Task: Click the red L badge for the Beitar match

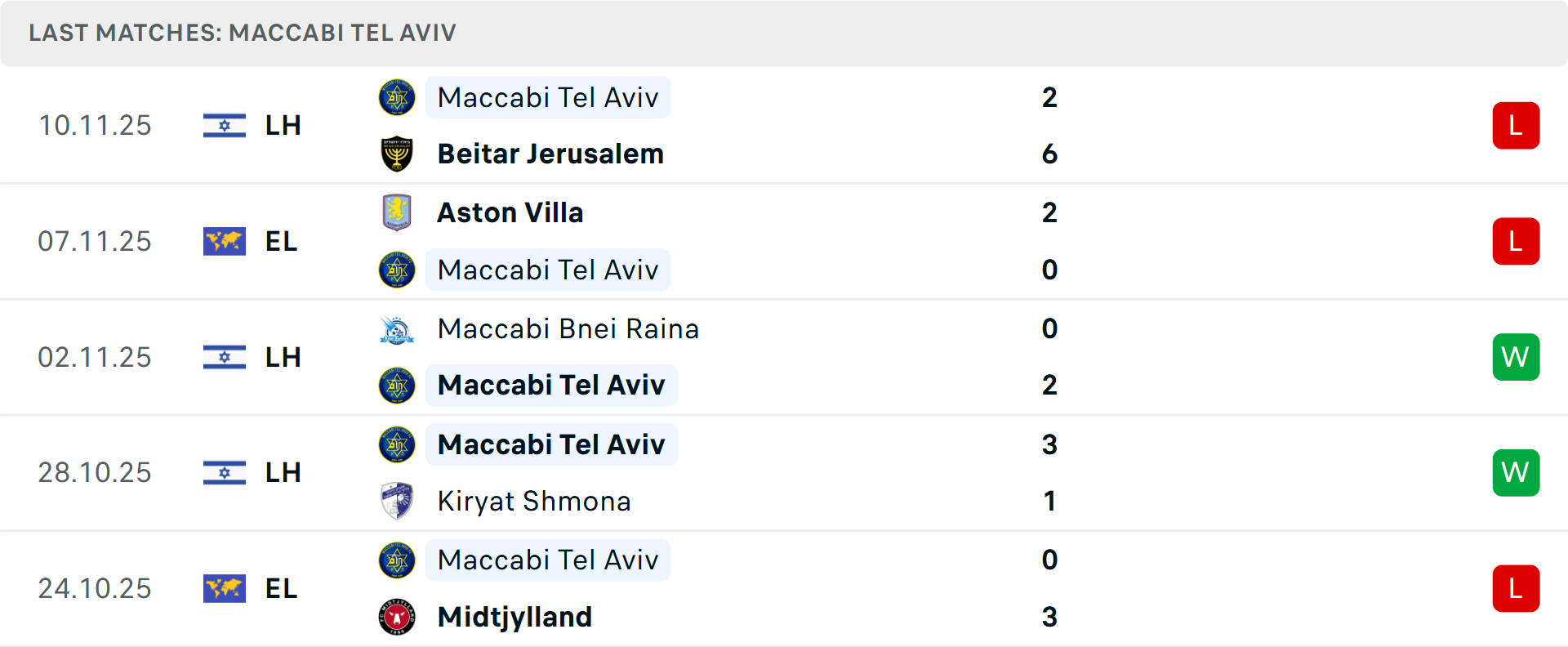Action: click(x=1516, y=125)
